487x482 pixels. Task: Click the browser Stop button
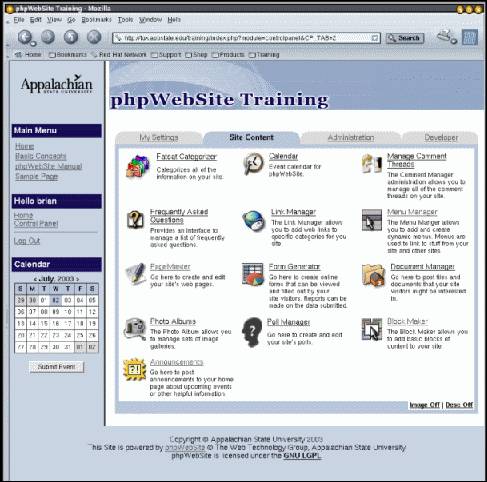click(94, 37)
